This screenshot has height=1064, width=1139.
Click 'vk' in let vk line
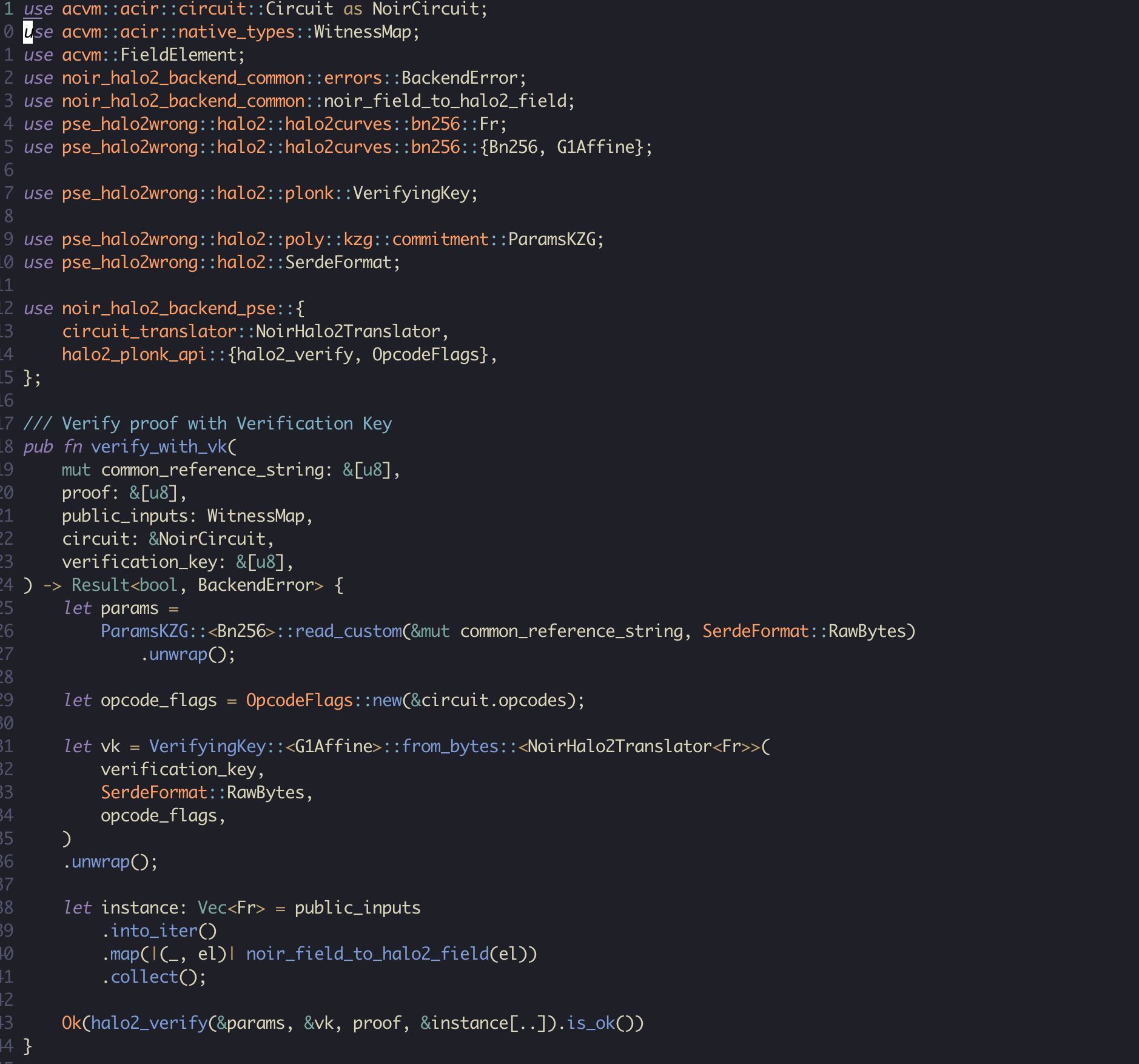(x=110, y=746)
